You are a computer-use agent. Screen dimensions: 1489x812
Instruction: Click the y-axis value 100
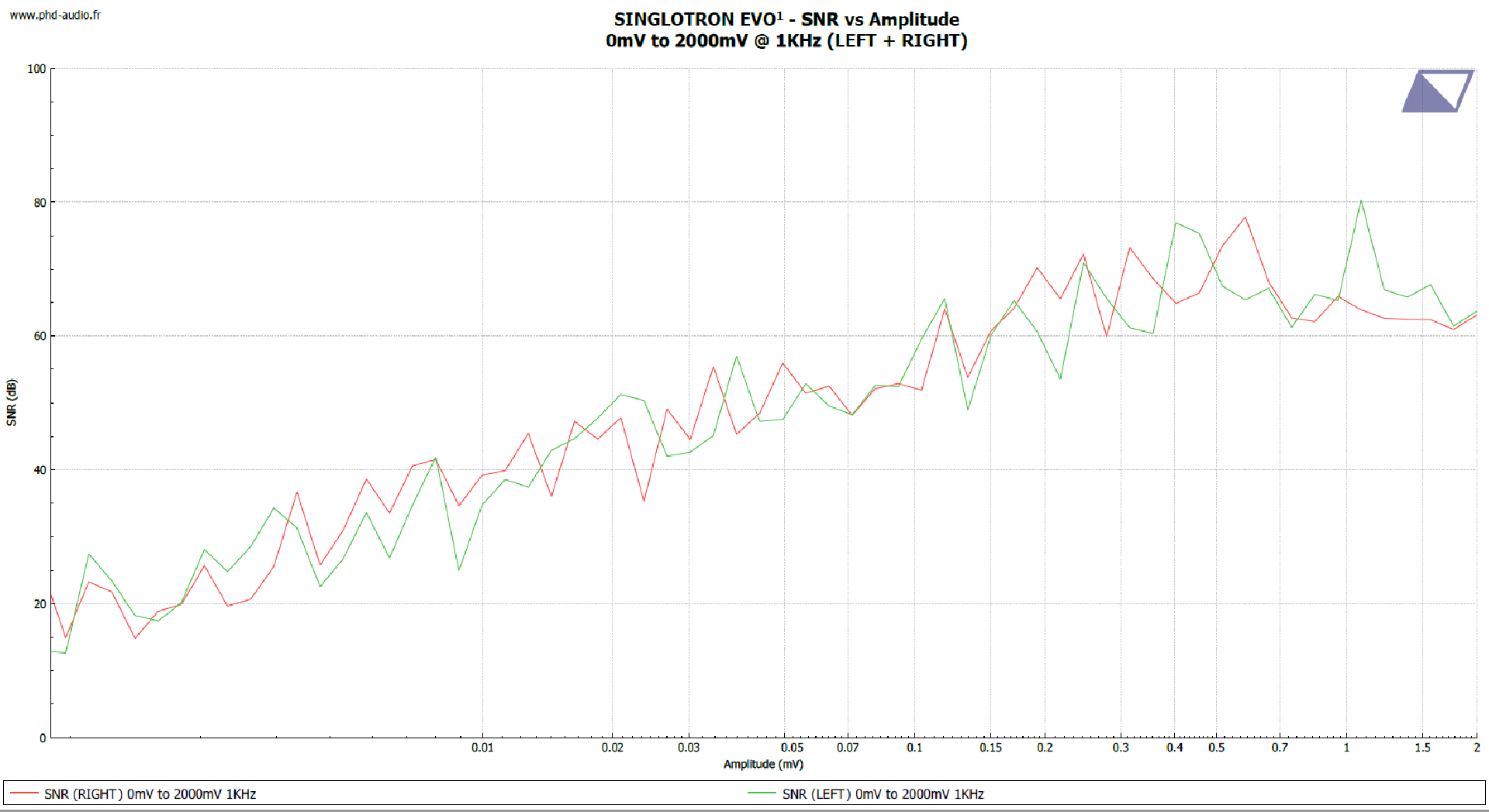coord(36,69)
